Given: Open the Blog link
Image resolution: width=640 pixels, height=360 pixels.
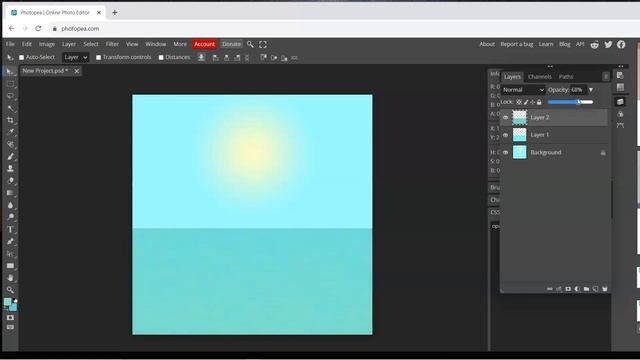Looking at the screenshot, I should click(x=565, y=44).
